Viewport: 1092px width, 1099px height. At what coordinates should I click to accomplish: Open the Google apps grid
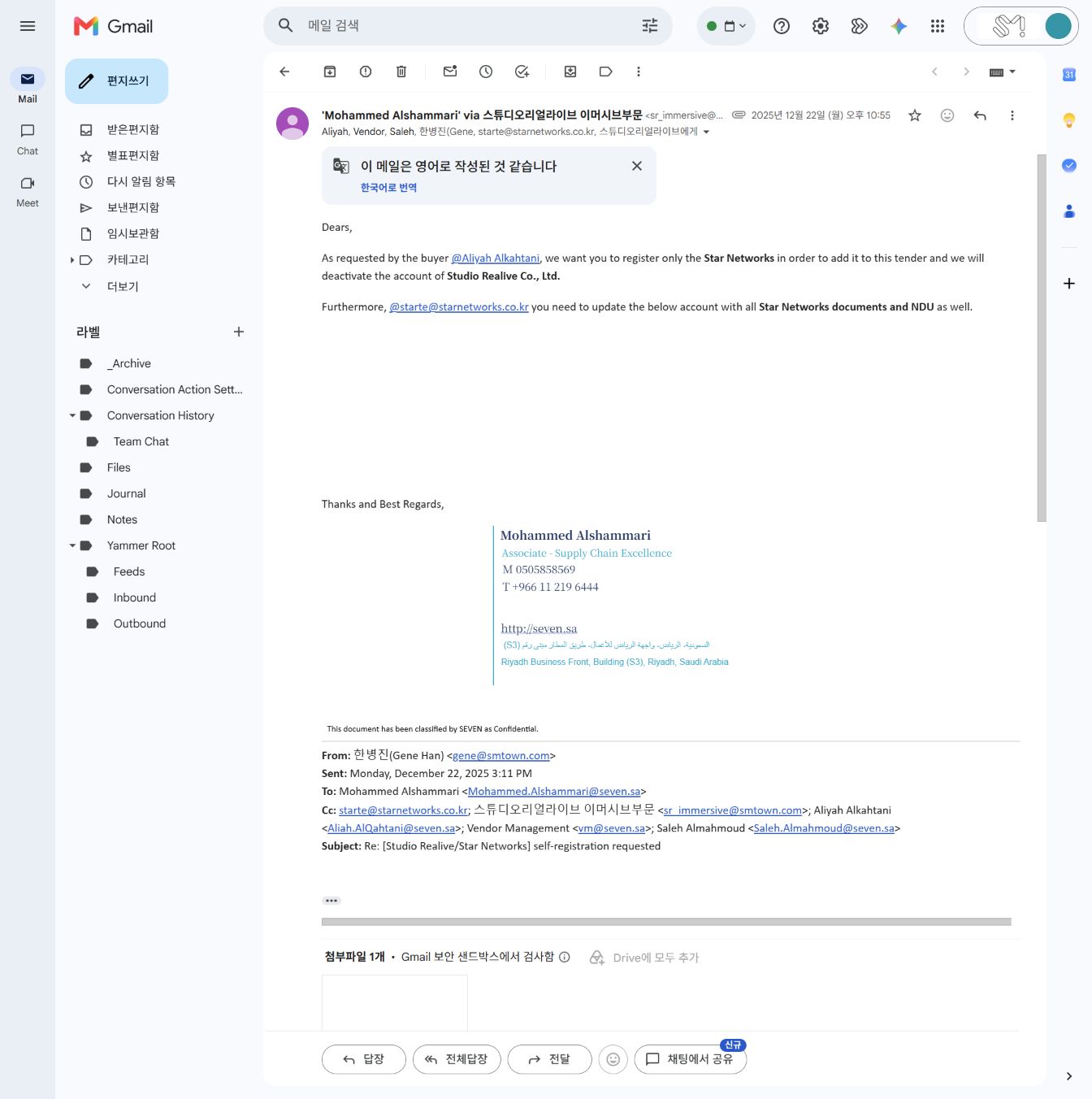(x=938, y=26)
